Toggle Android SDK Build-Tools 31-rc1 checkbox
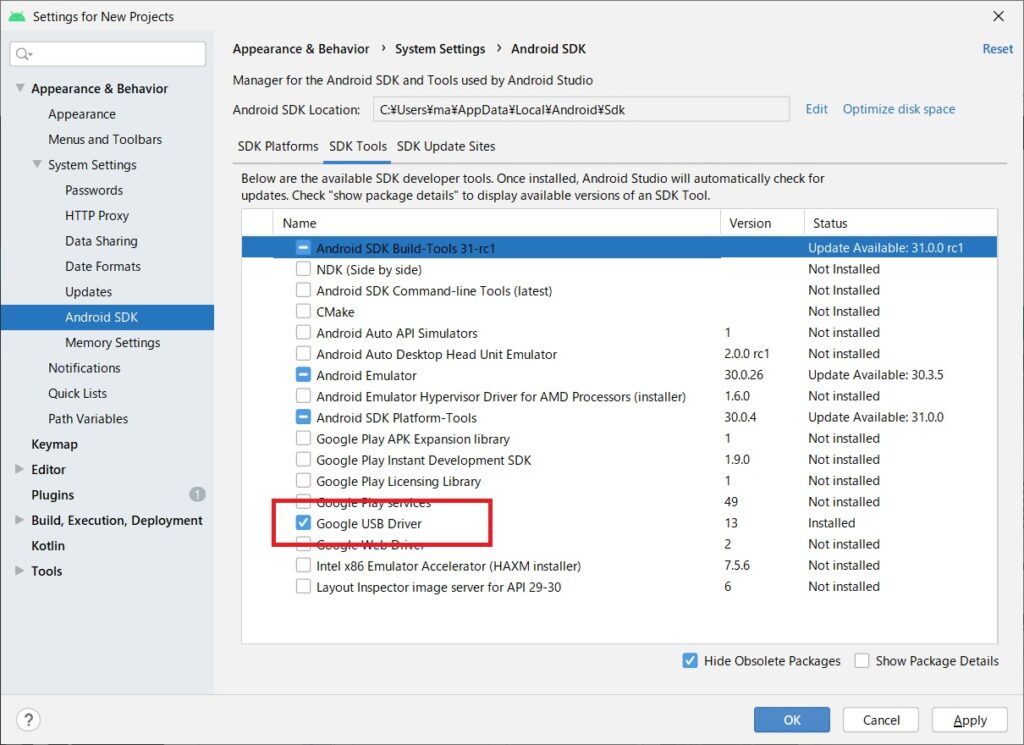Image resolution: width=1024 pixels, height=745 pixels. pos(303,247)
